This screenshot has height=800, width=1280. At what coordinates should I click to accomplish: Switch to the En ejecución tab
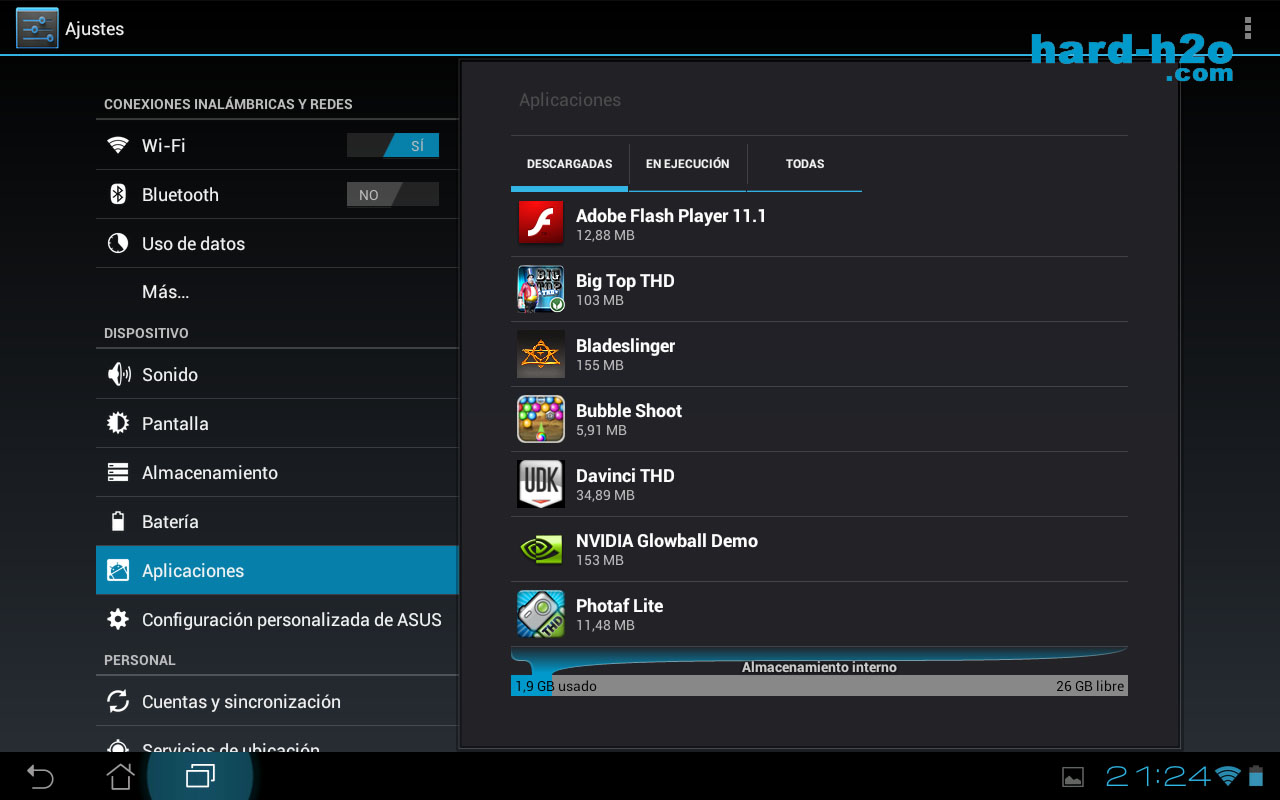[x=688, y=164]
